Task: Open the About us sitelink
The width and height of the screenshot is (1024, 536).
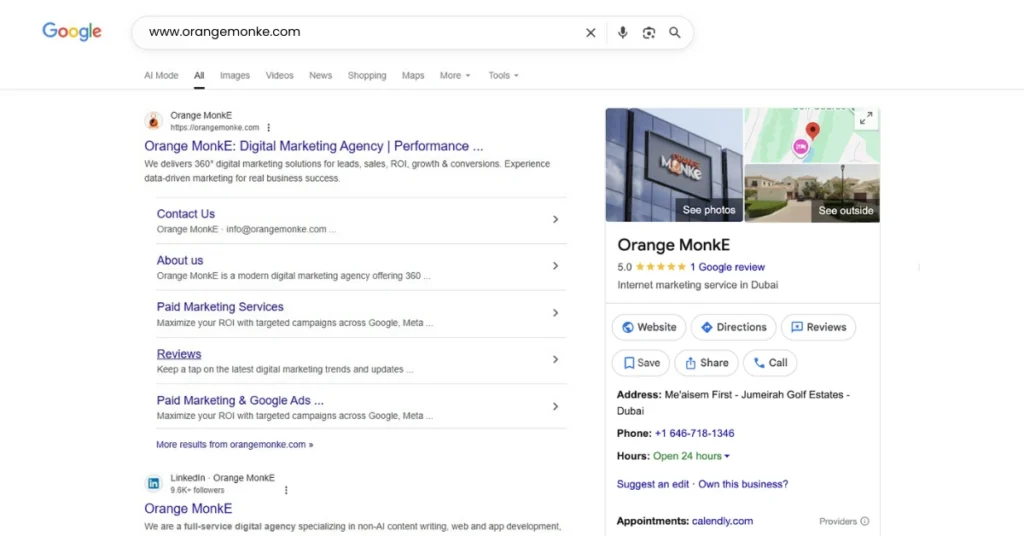Action: pyautogui.click(x=180, y=260)
